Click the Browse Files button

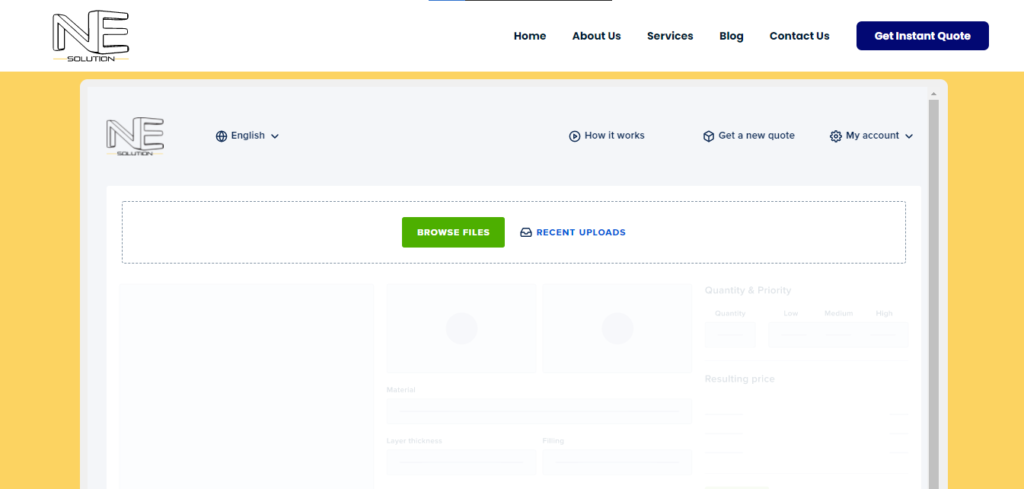453,232
